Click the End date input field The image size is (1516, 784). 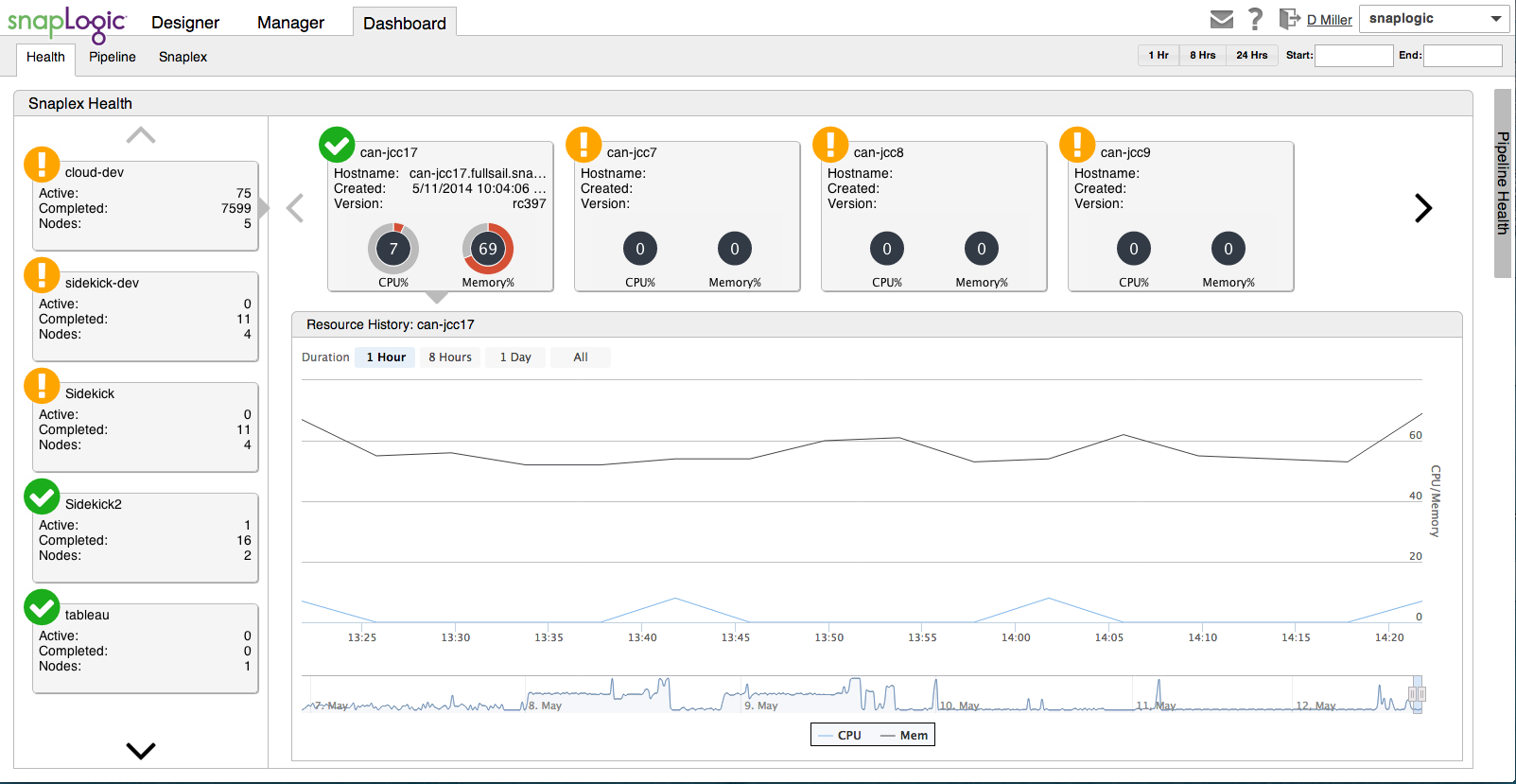(1463, 56)
